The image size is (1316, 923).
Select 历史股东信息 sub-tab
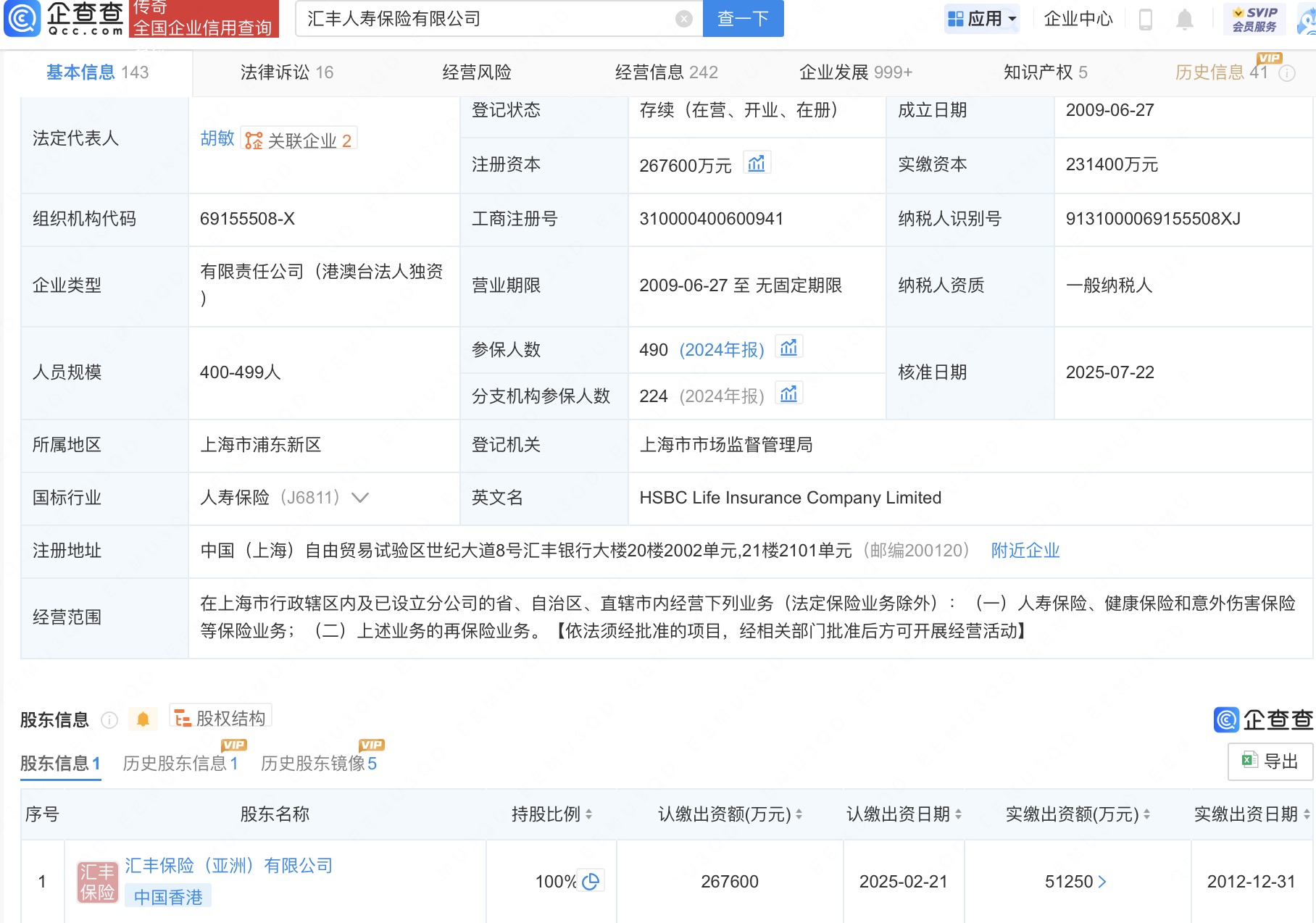(180, 763)
